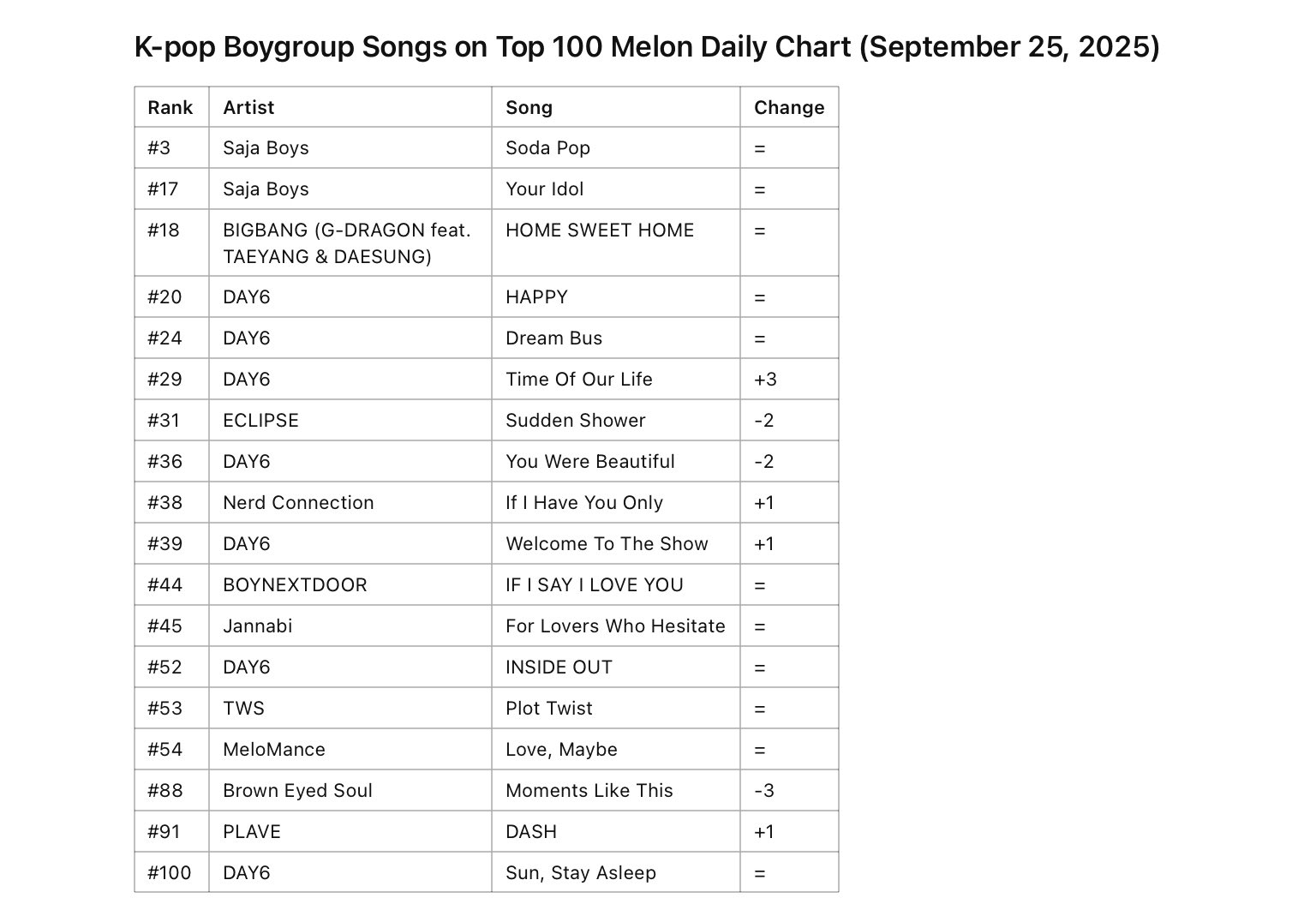
Task: Select the Song column header
Action: tap(616, 107)
